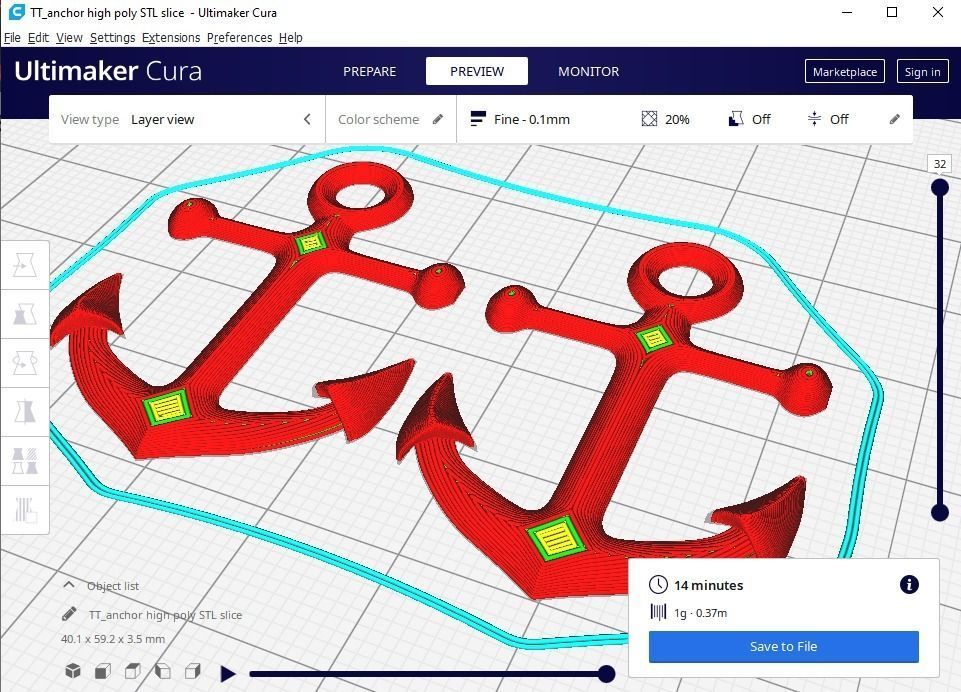
Task: Click the Cura logo in title bar
Action: click(x=16, y=12)
